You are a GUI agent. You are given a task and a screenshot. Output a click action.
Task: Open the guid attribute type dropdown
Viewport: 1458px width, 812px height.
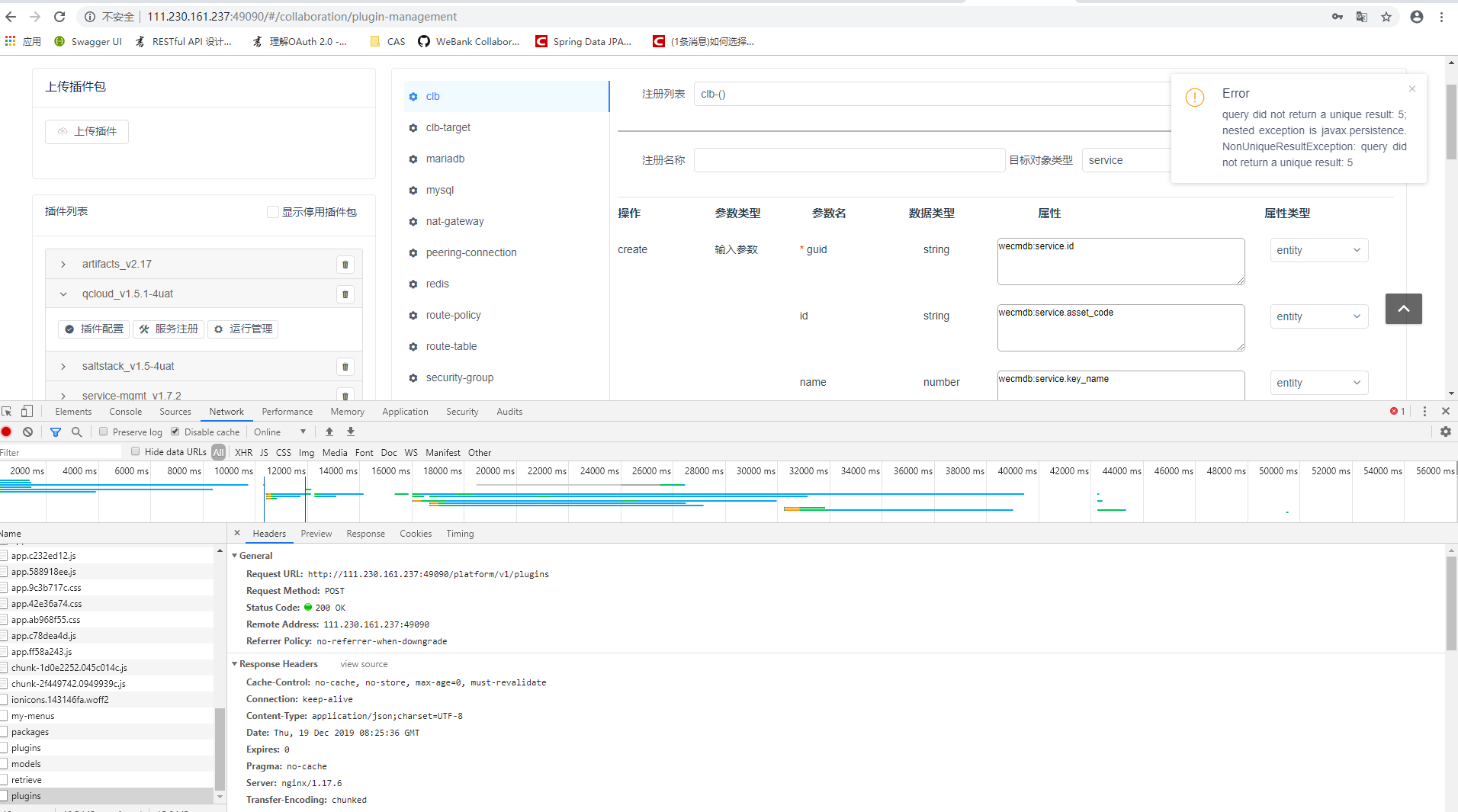(1318, 250)
